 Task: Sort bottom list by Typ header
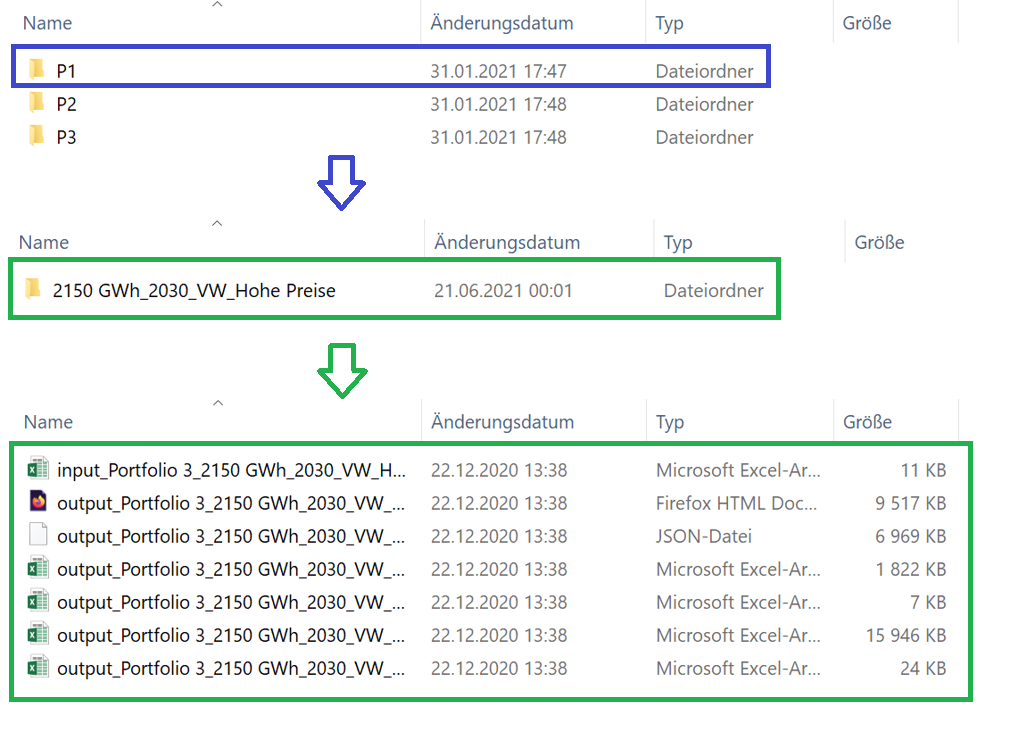[x=669, y=422]
